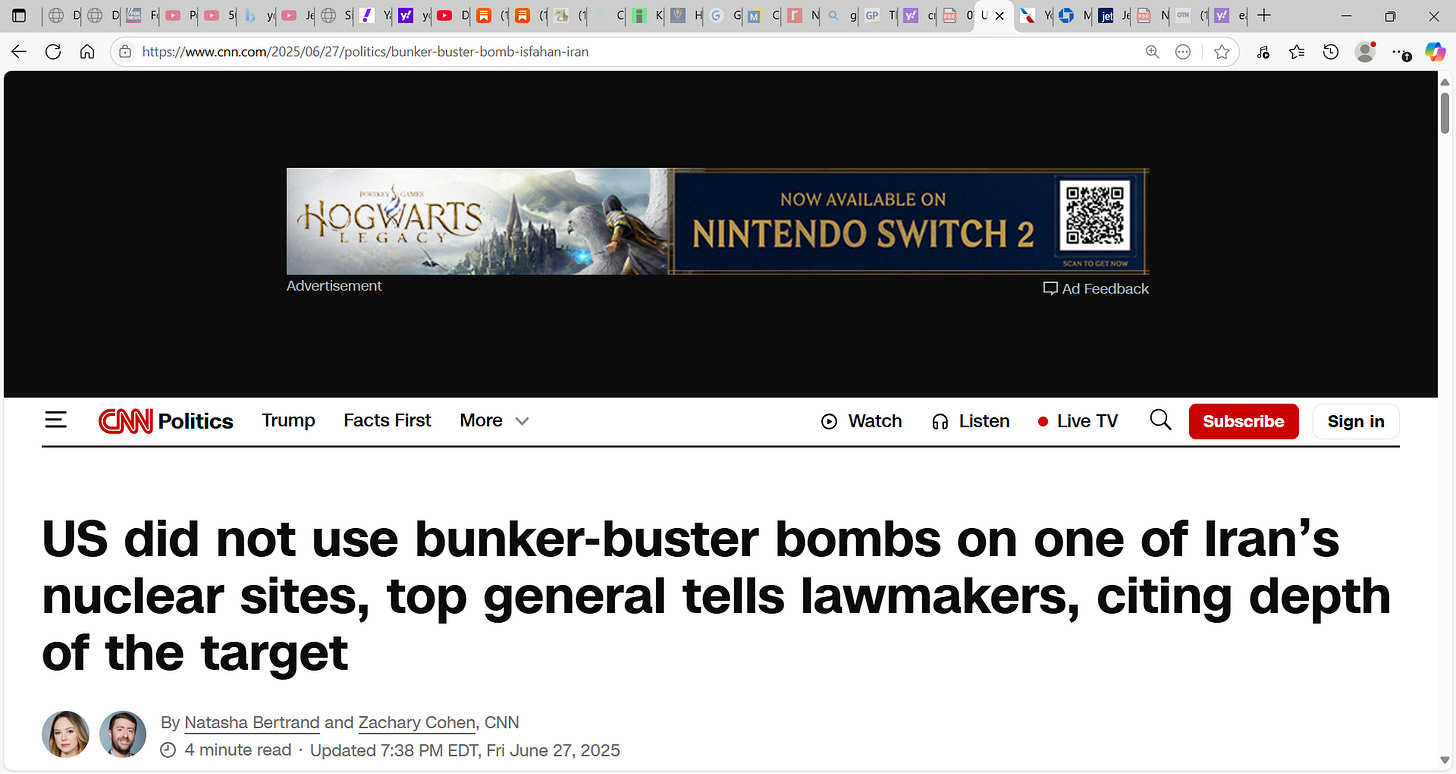Close the current CNN tab
Viewport: 1456px width, 774px height.
[x=999, y=16]
